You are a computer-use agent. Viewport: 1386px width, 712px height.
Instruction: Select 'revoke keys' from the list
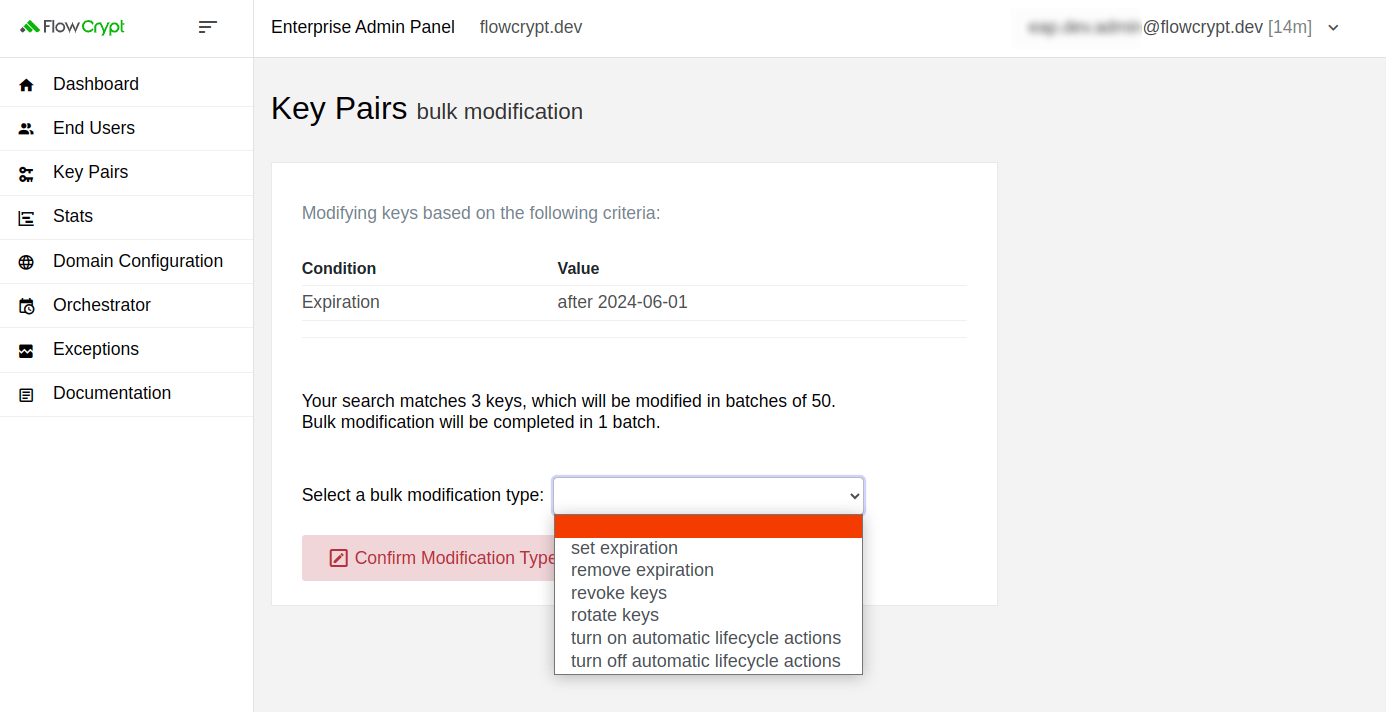(x=708, y=593)
